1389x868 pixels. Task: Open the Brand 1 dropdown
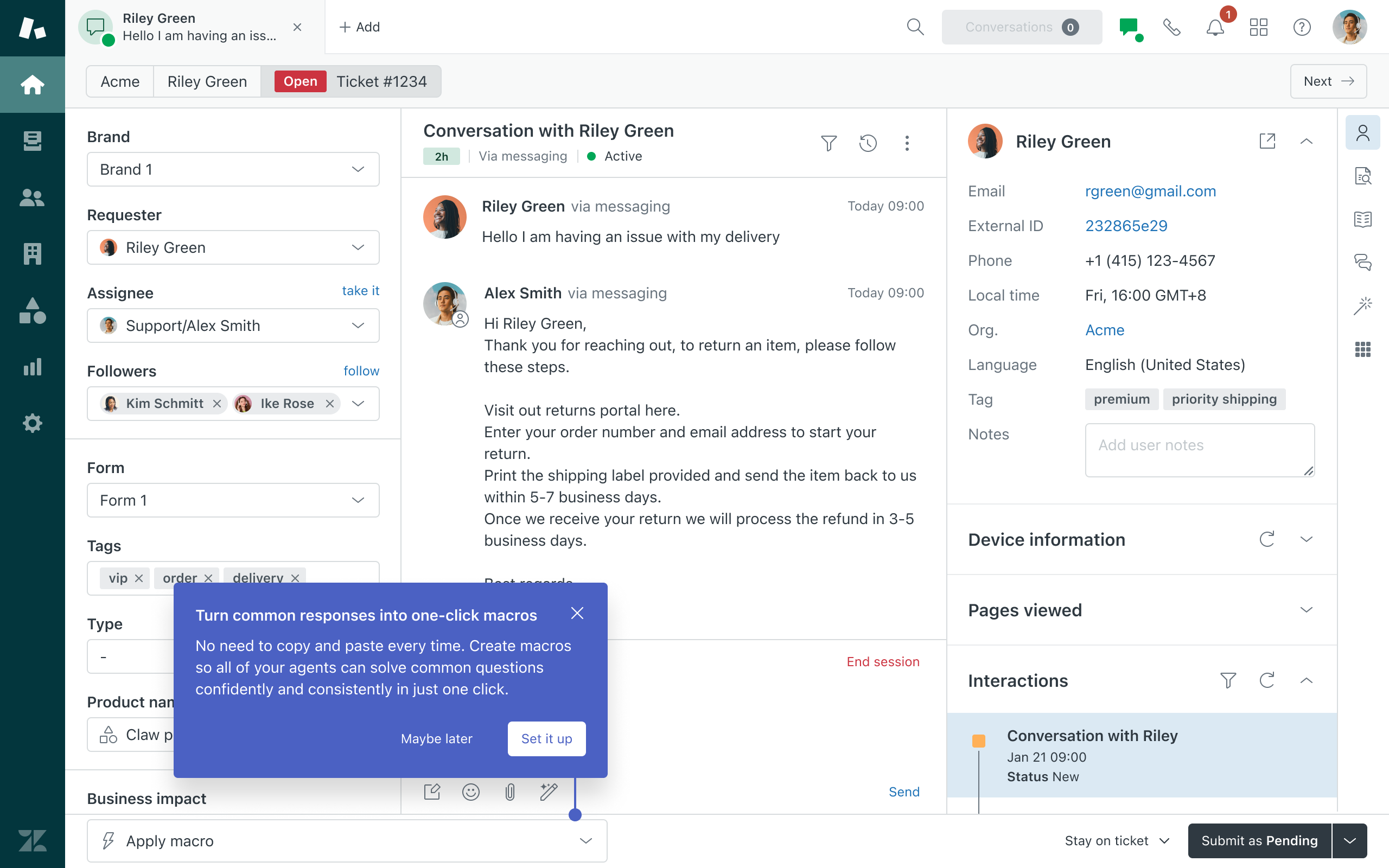pyautogui.click(x=233, y=169)
